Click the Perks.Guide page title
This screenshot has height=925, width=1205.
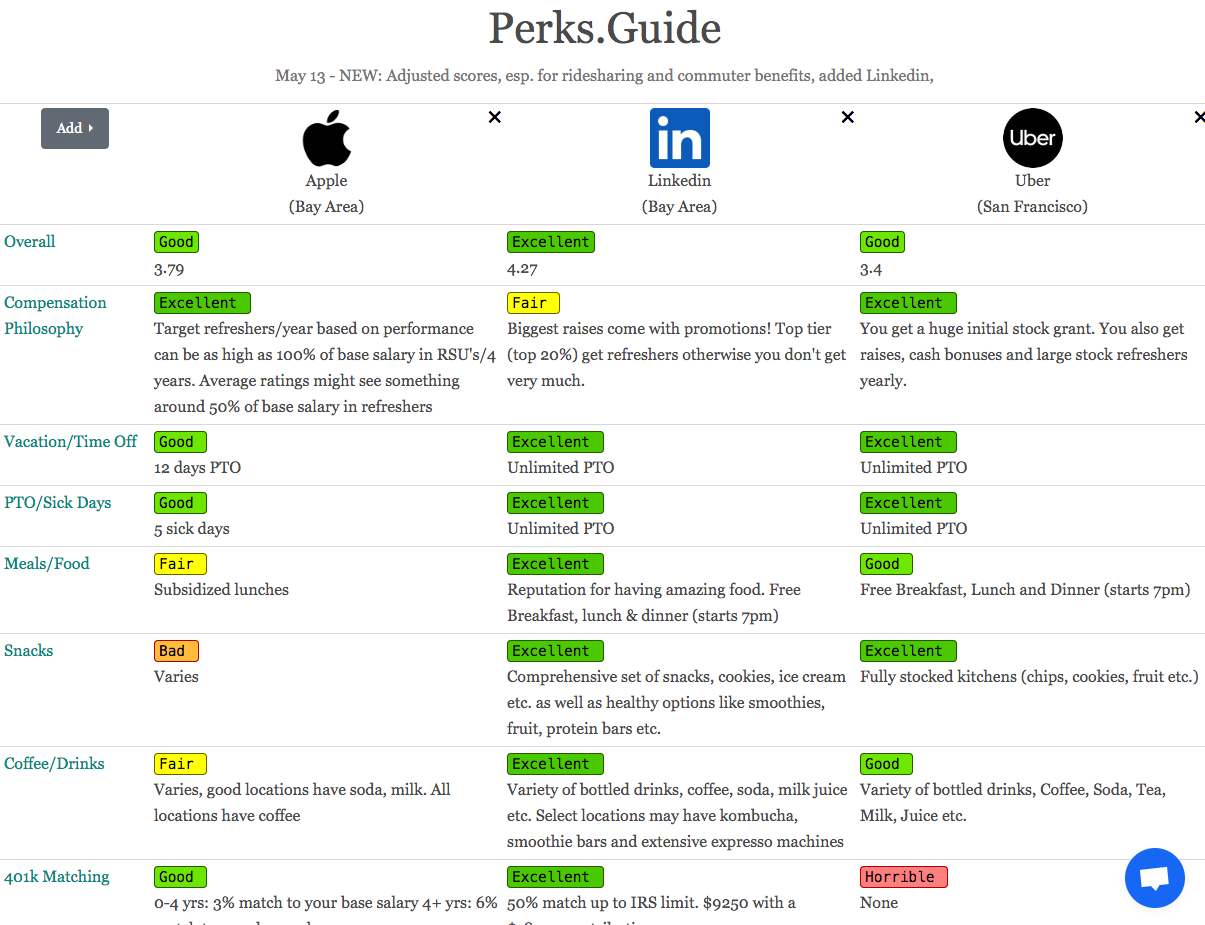coord(602,29)
